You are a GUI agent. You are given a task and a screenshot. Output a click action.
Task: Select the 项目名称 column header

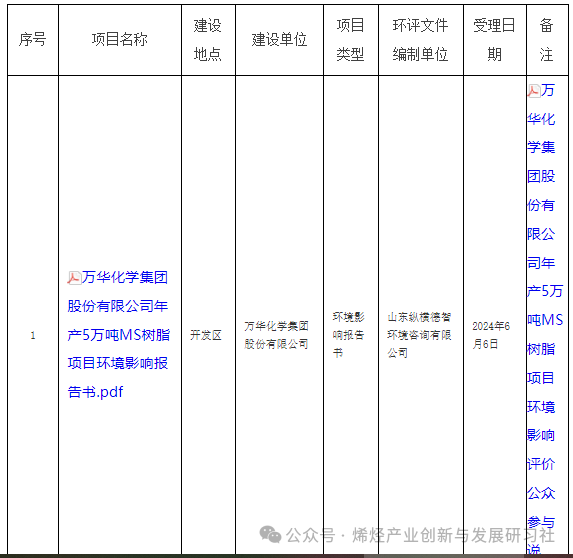120,39
